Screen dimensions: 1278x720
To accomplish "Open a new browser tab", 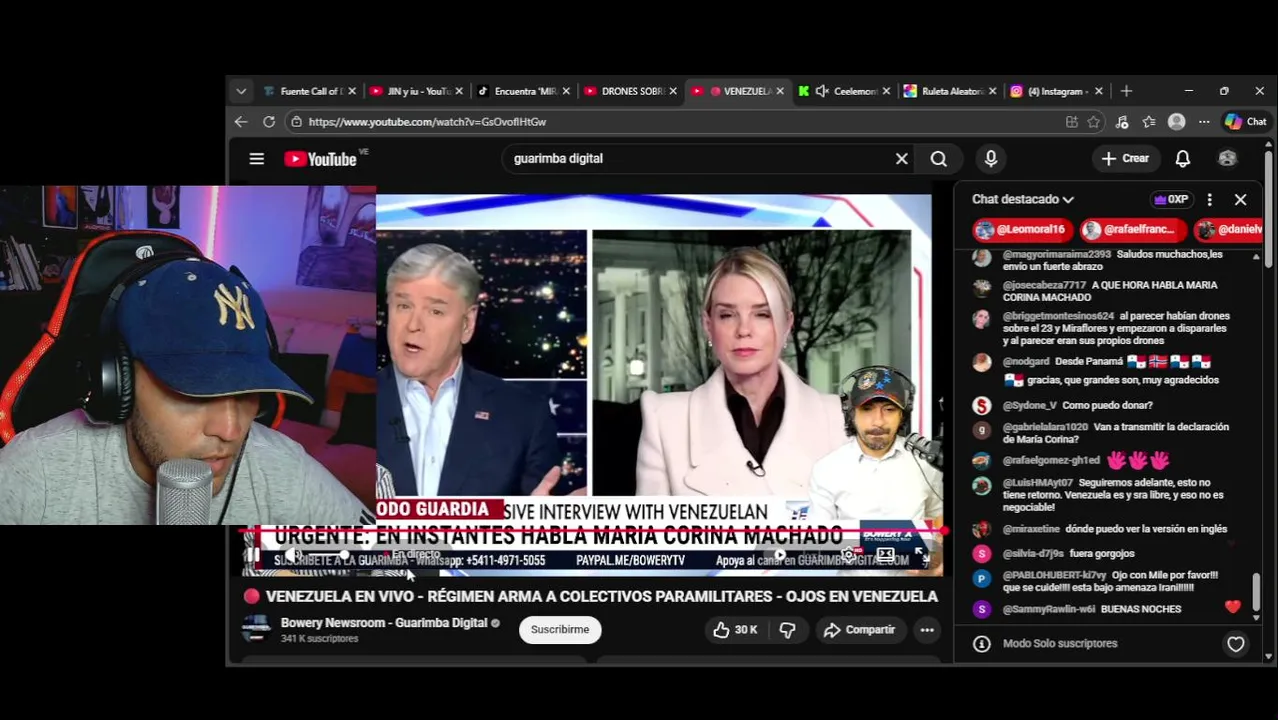I will 1126,91.
